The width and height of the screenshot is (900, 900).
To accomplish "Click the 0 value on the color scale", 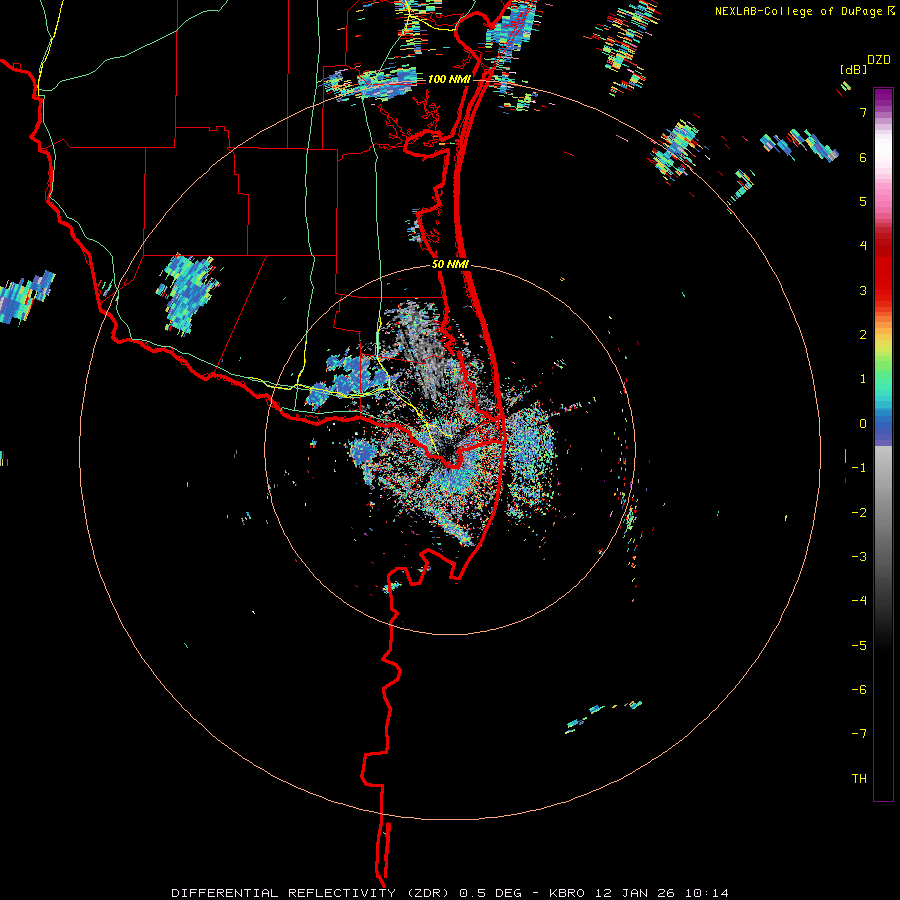I will pyautogui.click(x=863, y=424).
